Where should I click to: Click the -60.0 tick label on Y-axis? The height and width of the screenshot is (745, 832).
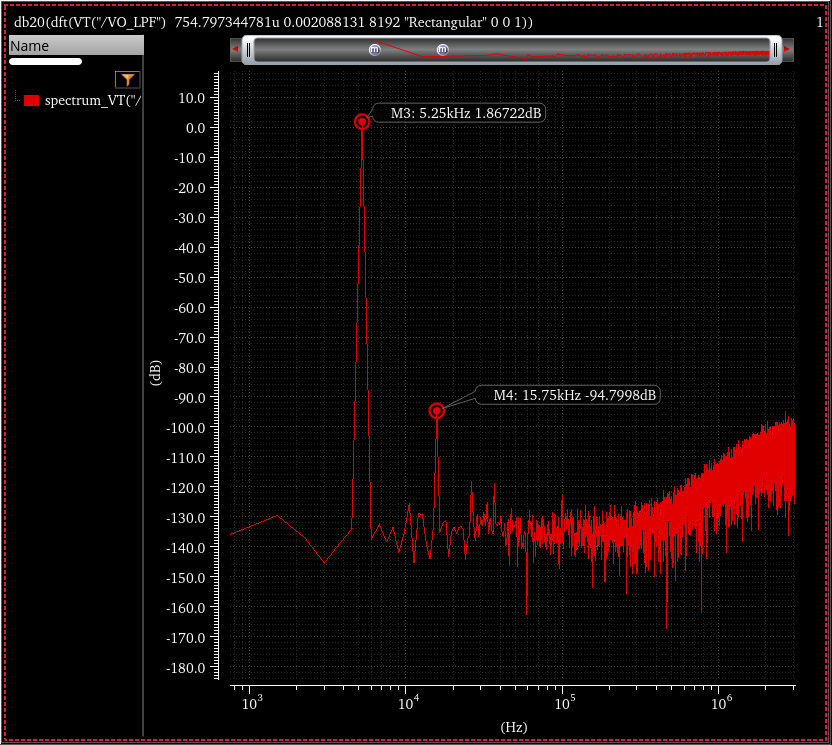(189, 308)
